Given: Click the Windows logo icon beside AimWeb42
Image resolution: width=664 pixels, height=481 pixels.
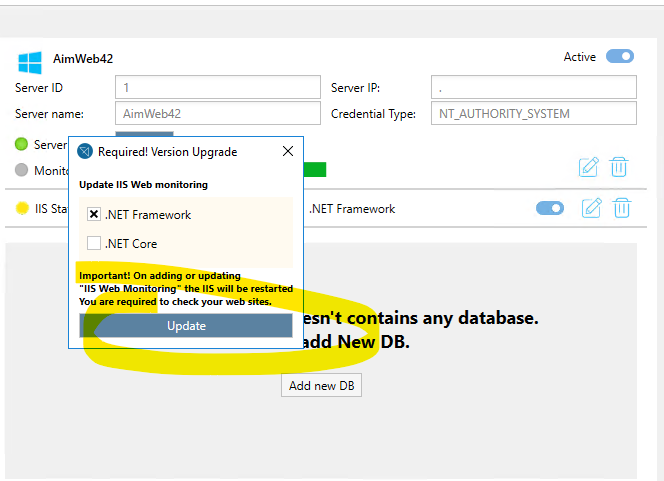Looking at the screenshot, I should click(30, 62).
